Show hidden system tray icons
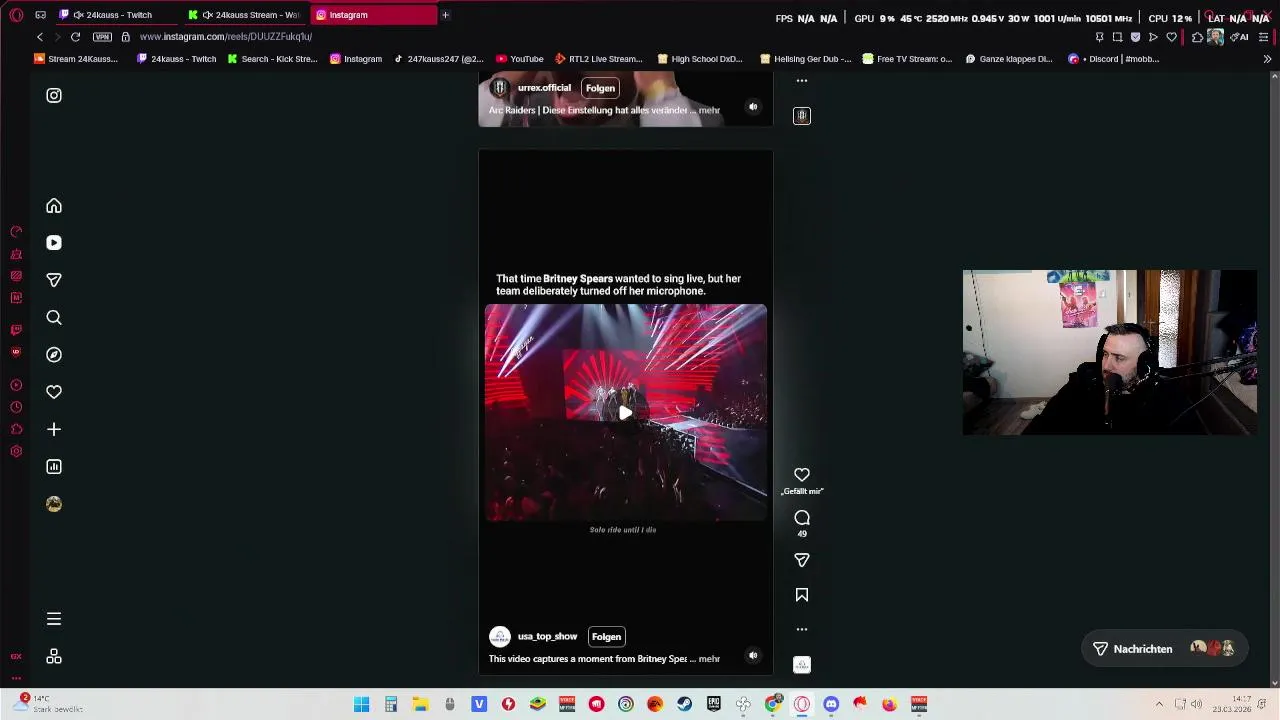The height and width of the screenshot is (720, 1280). pos(1159,704)
